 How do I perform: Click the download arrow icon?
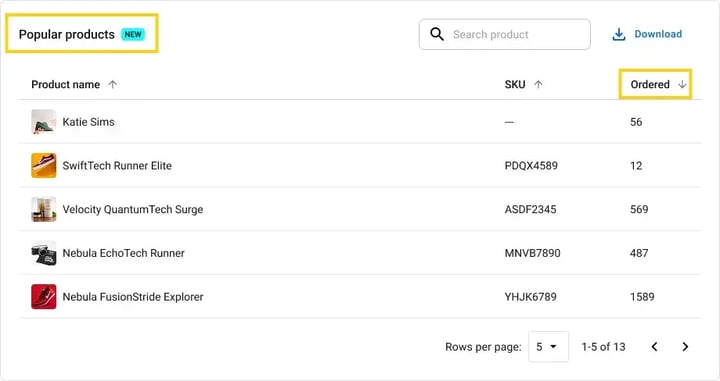[619, 34]
